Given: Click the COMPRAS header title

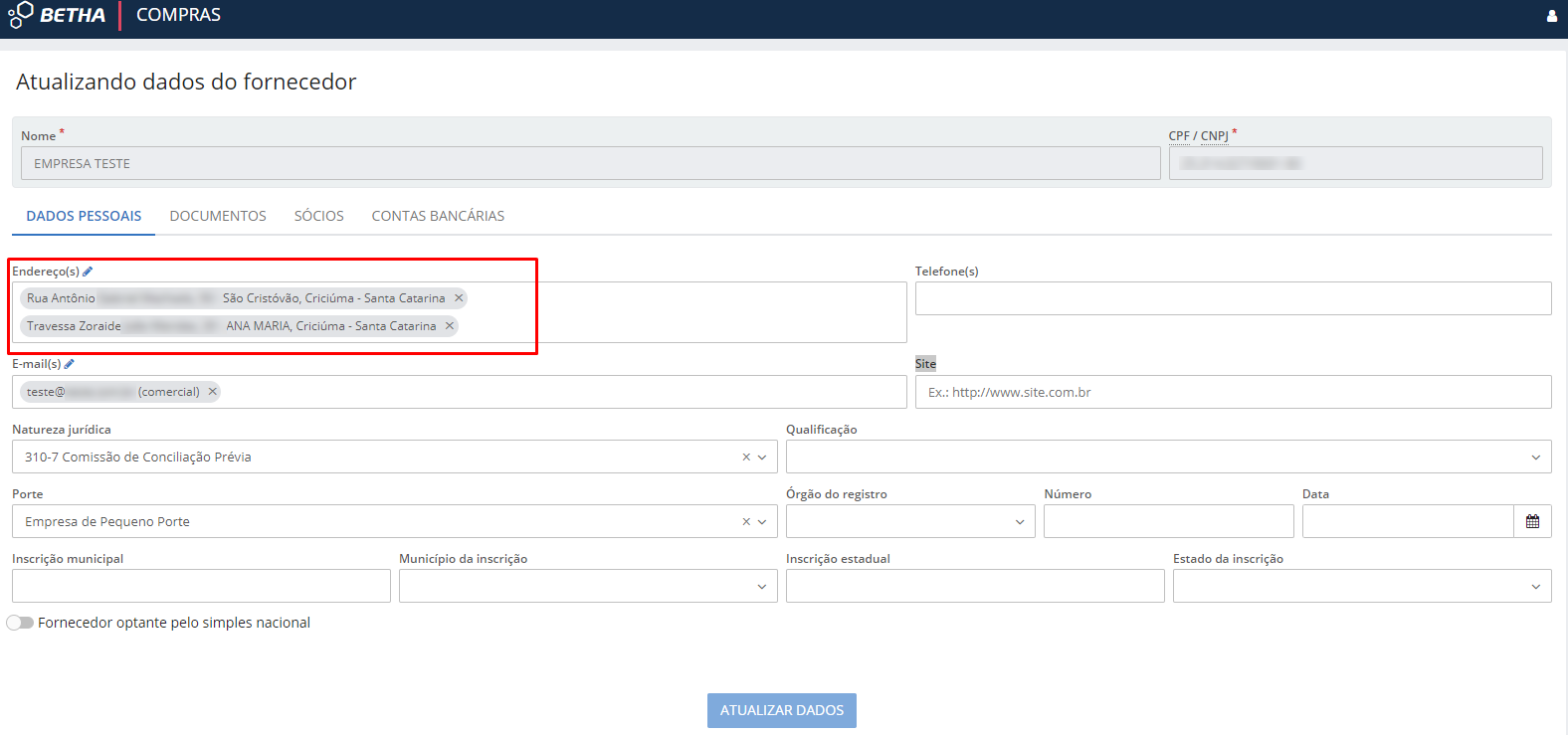Looking at the screenshot, I should (179, 15).
